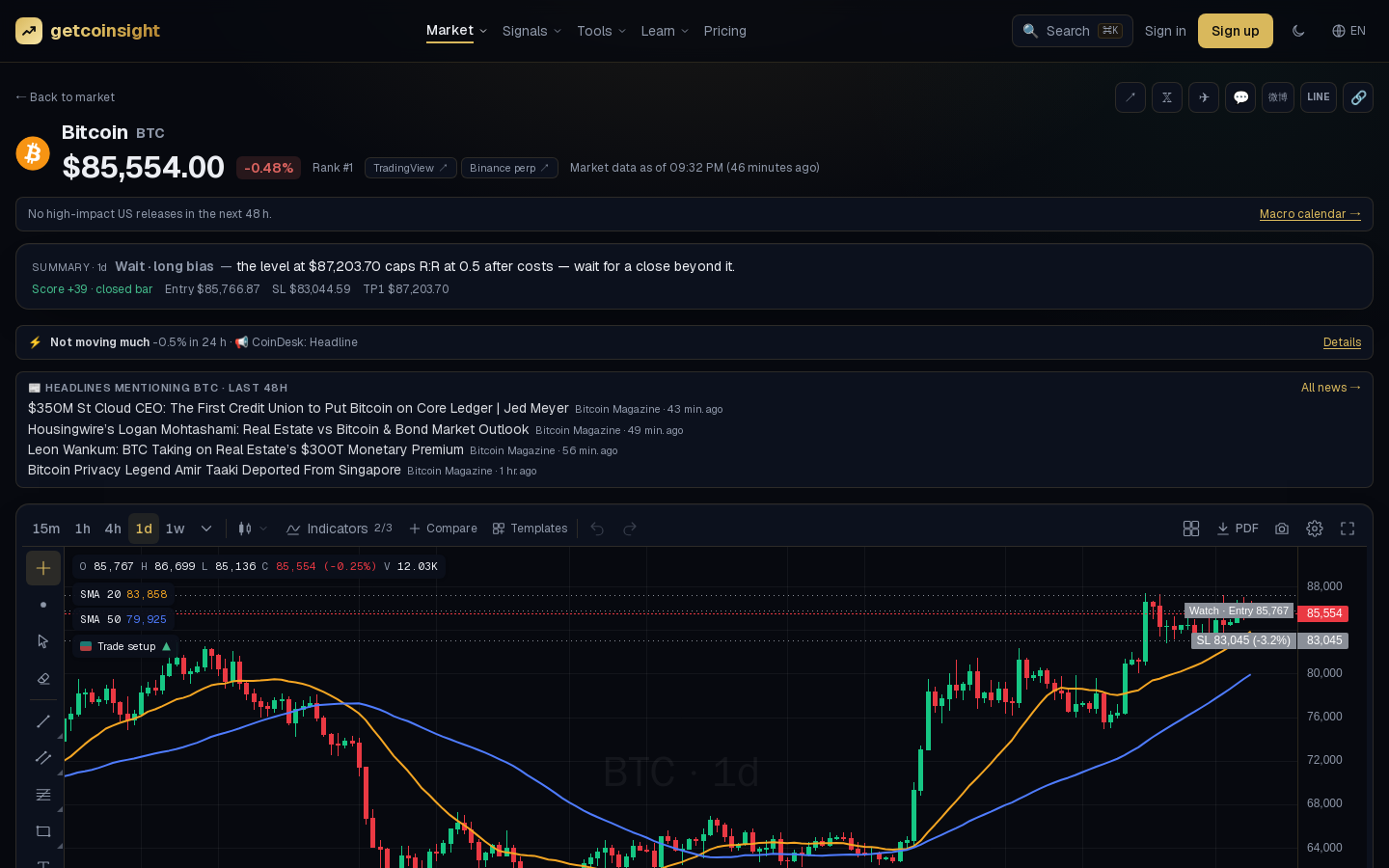
Task: Share to Weibo
Action: pos(1278,97)
